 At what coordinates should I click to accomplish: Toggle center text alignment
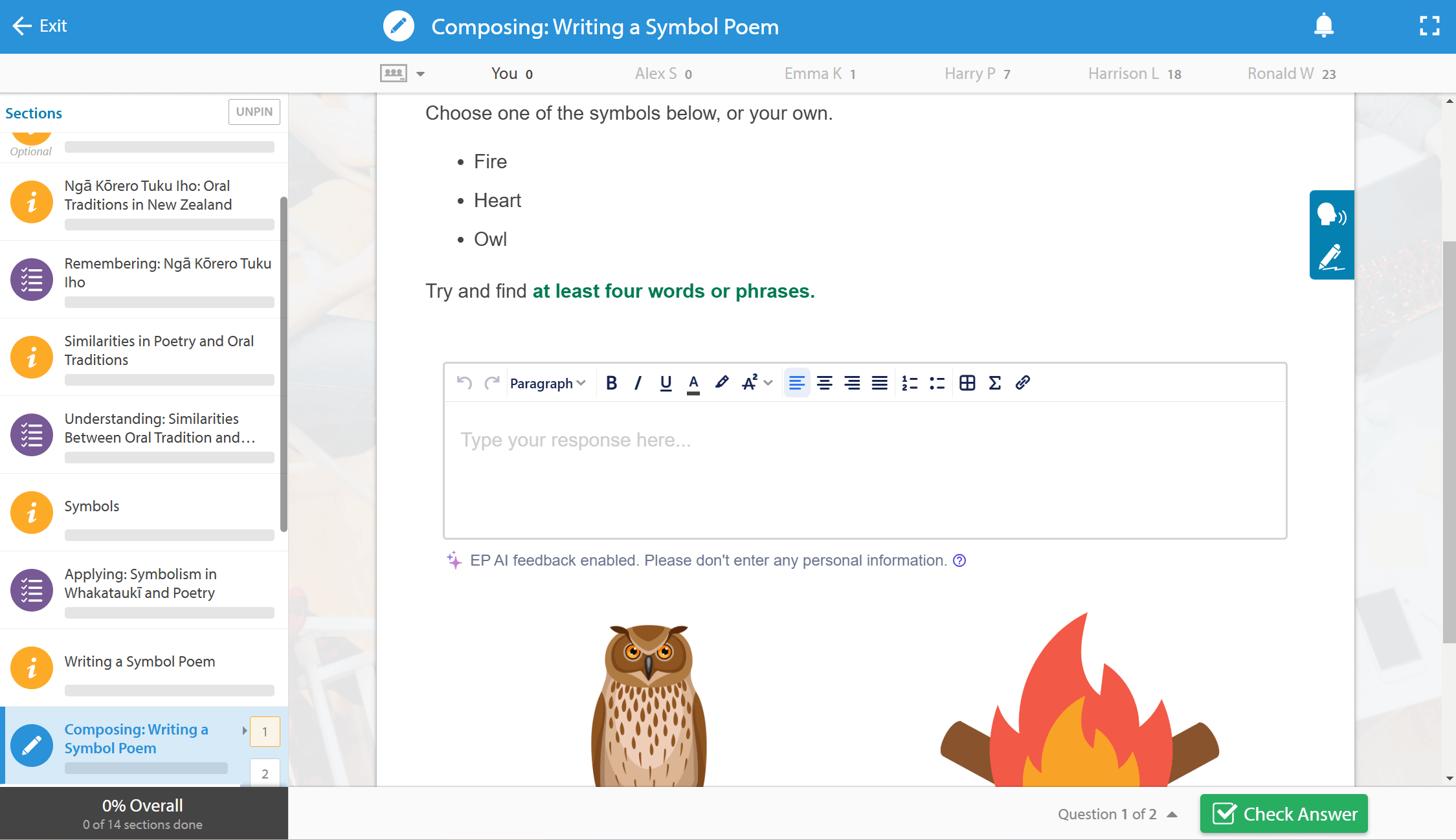(x=824, y=383)
